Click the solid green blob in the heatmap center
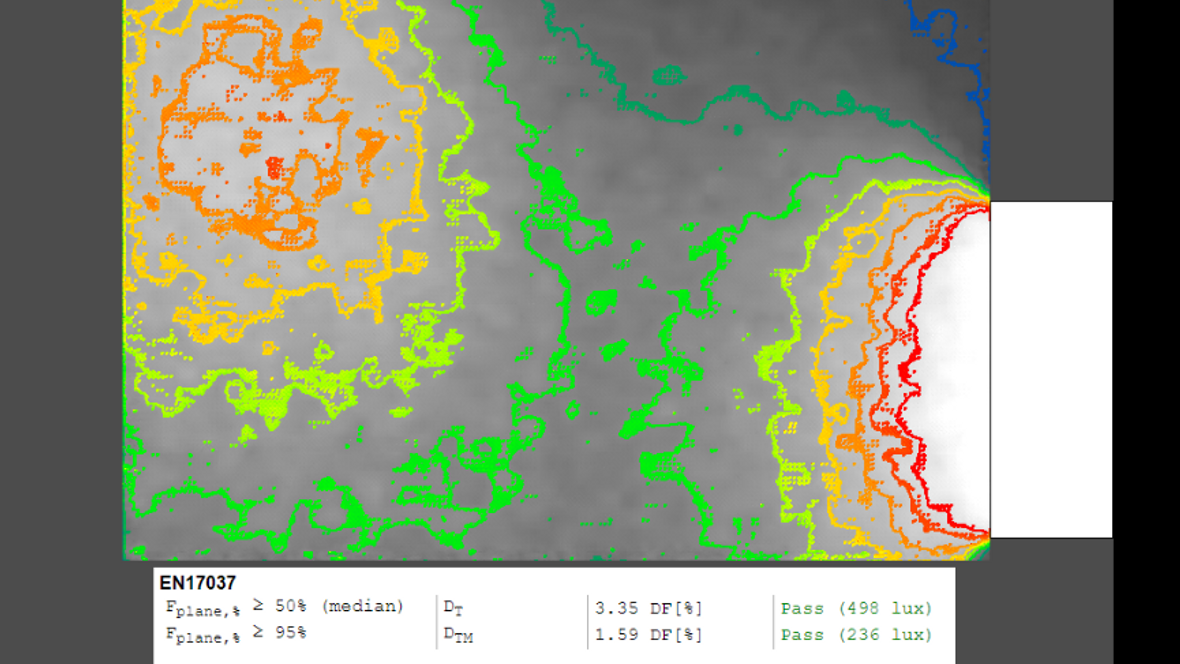1180x664 pixels. (x=601, y=298)
